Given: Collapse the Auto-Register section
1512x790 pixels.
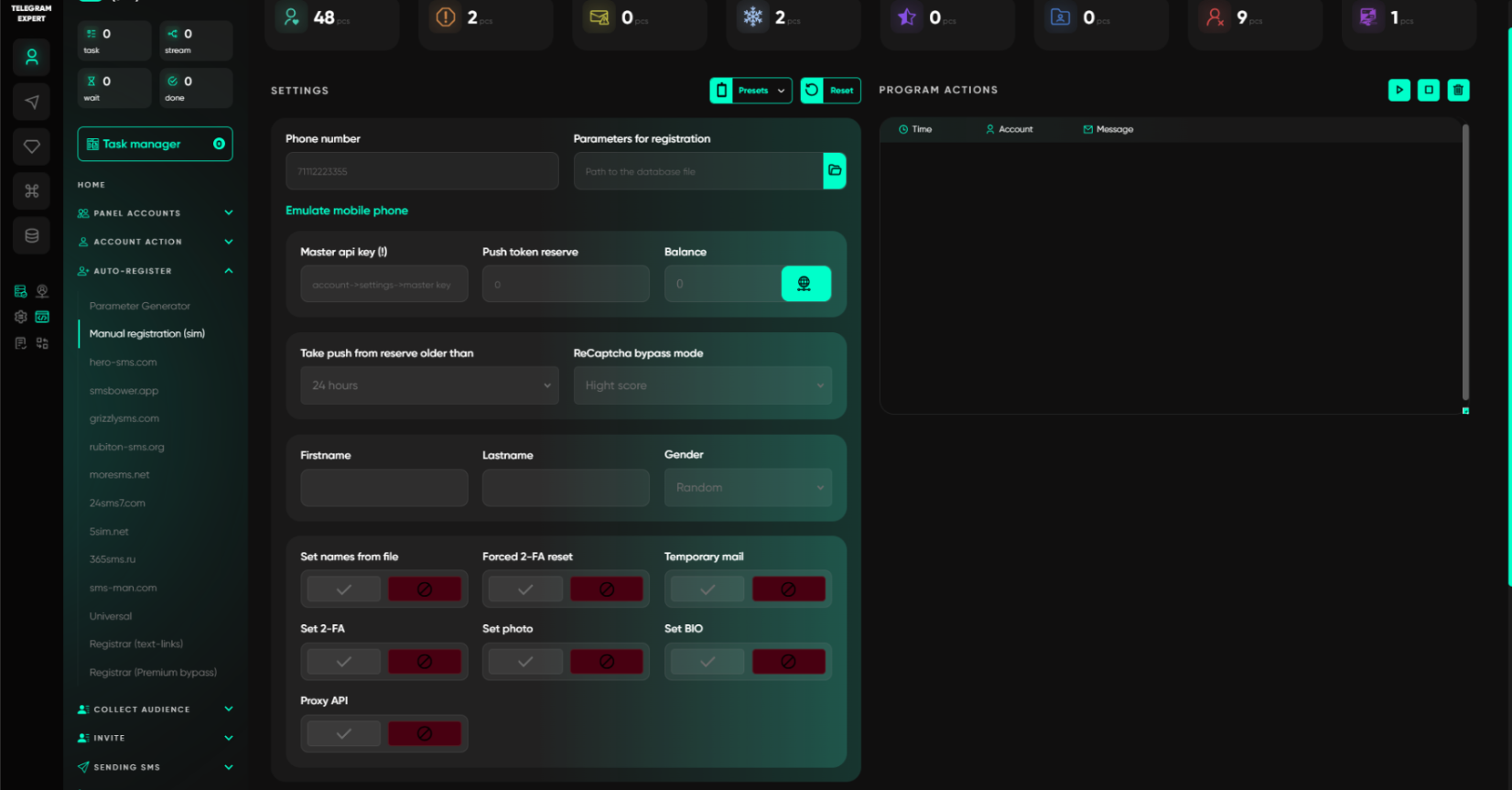Looking at the screenshot, I should (x=156, y=271).
